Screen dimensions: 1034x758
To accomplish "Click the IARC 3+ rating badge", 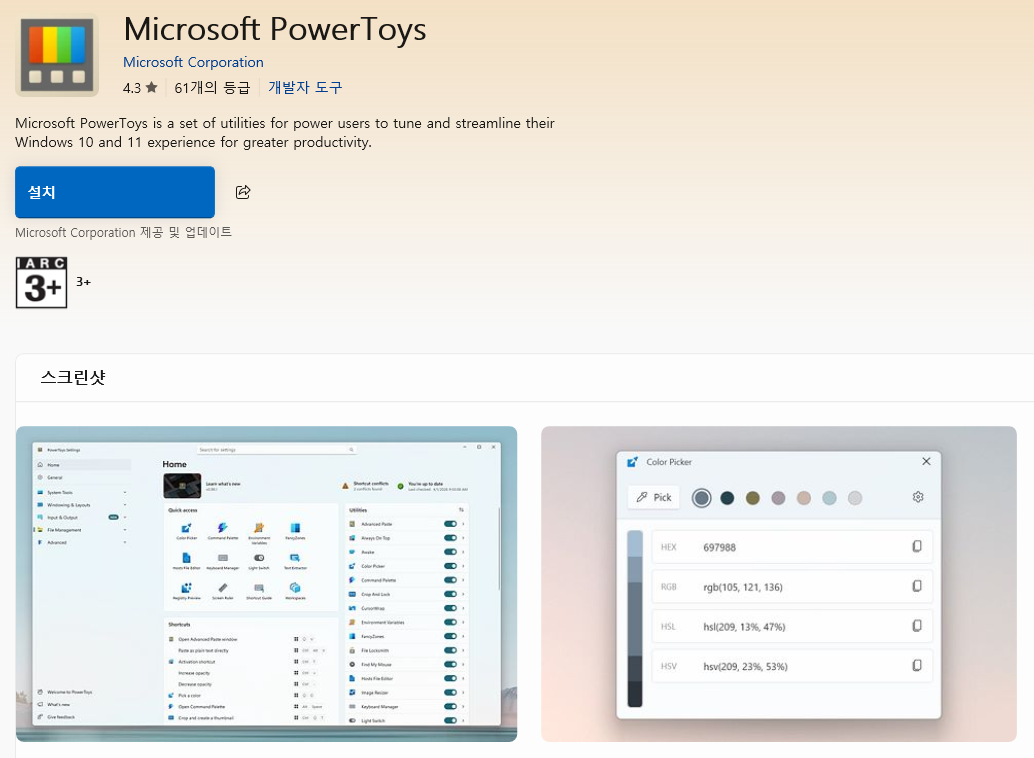I will [x=42, y=282].
